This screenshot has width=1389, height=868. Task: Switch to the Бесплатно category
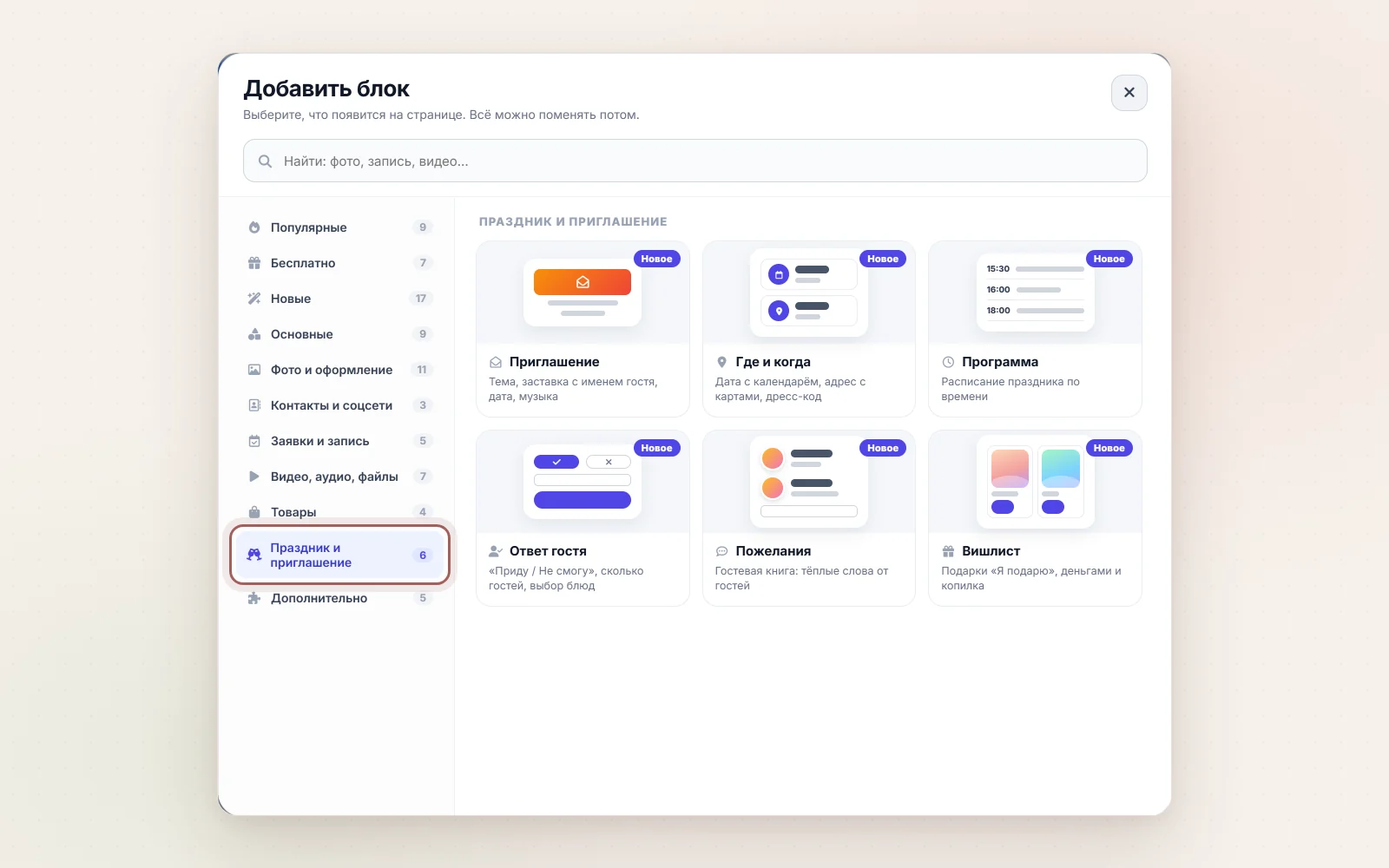point(339,263)
